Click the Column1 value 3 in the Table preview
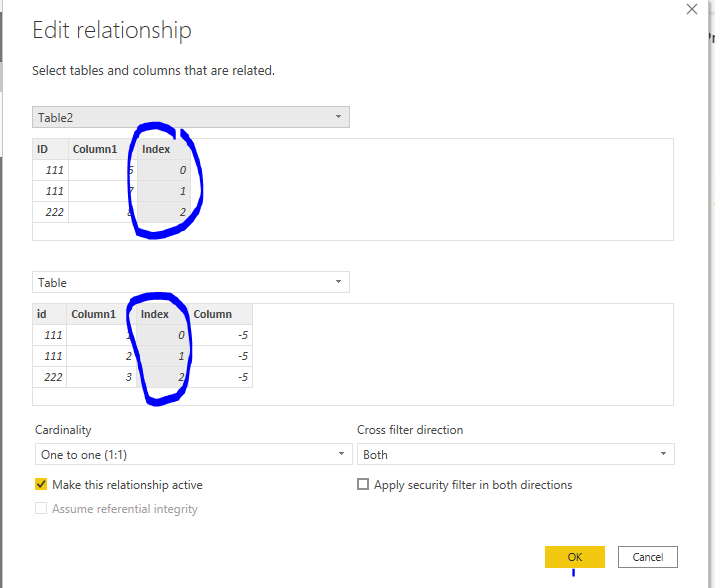This screenshot has height=588, width=715. [x=101, y=377]
